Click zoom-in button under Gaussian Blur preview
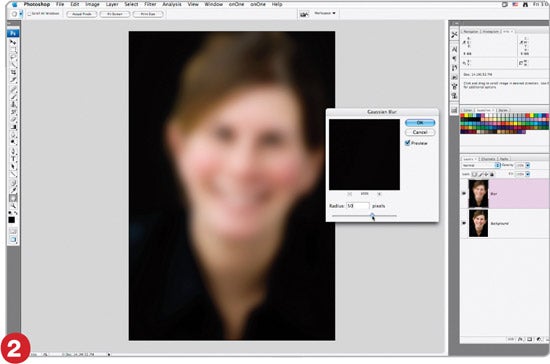This screenshot has width=550, height=364. (x=379, y=194)
